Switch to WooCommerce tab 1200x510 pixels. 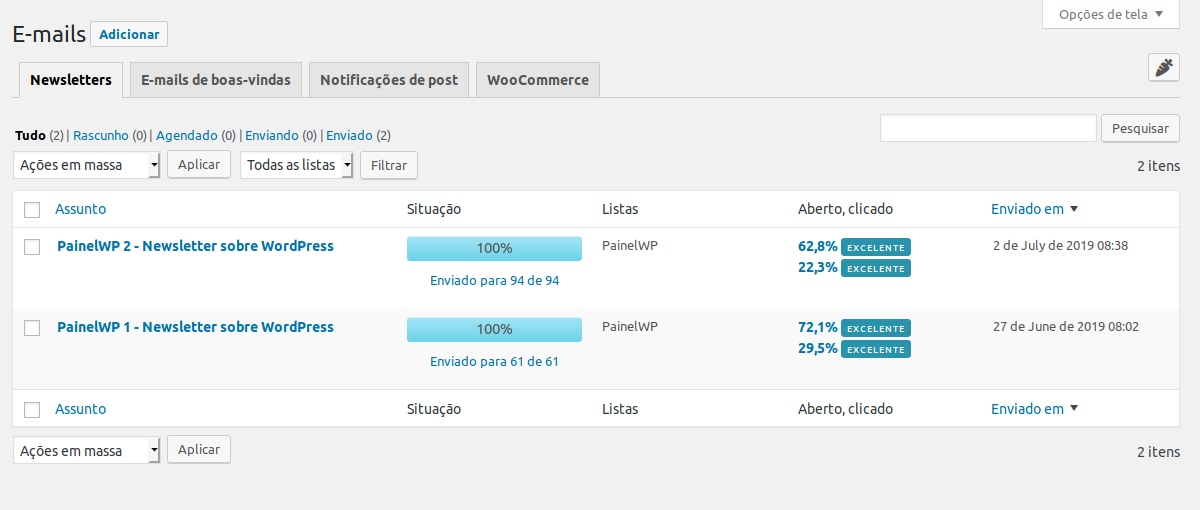[538, 80]
